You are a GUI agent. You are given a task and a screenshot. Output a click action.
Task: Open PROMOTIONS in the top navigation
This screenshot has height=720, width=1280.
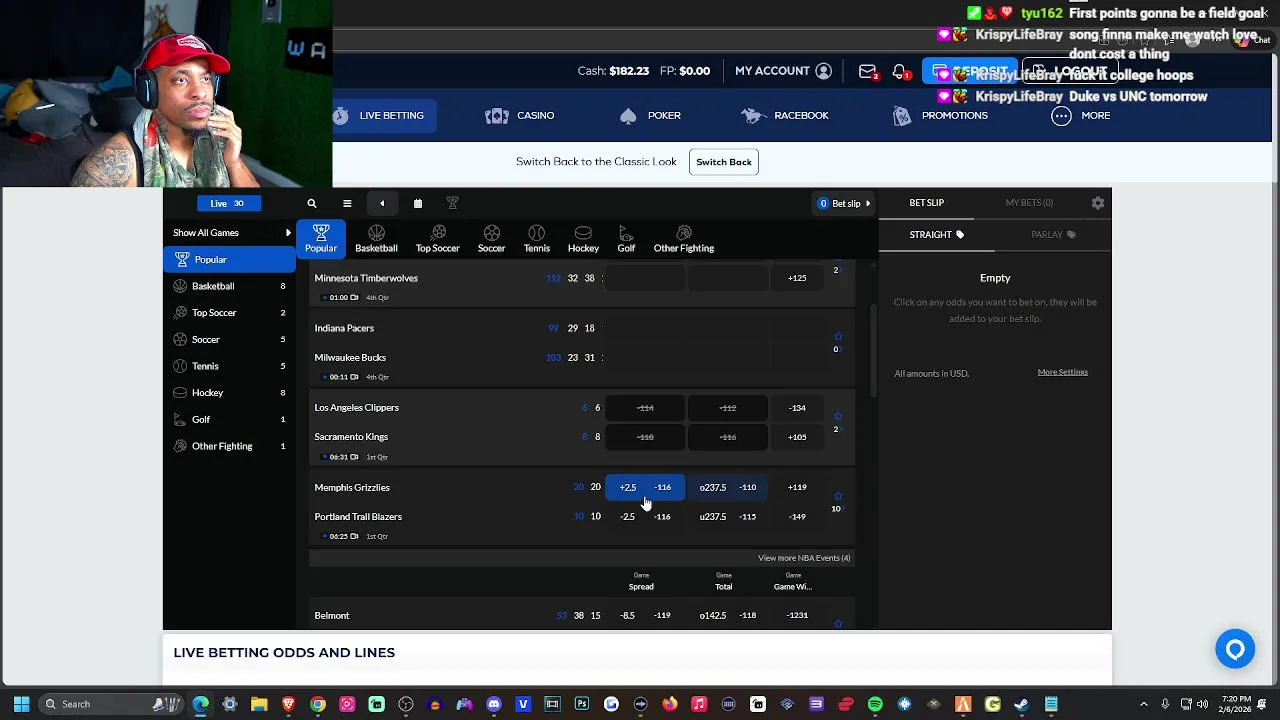pyautogui.click(x=940, y=116)
